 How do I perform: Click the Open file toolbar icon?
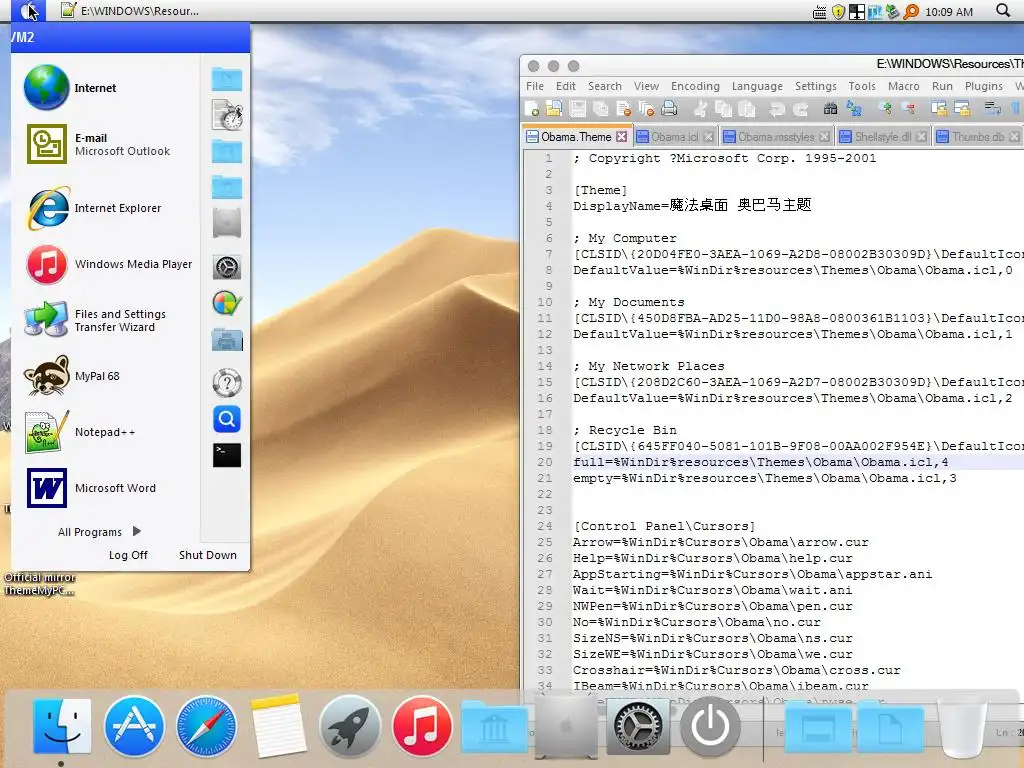click(554, 108)
